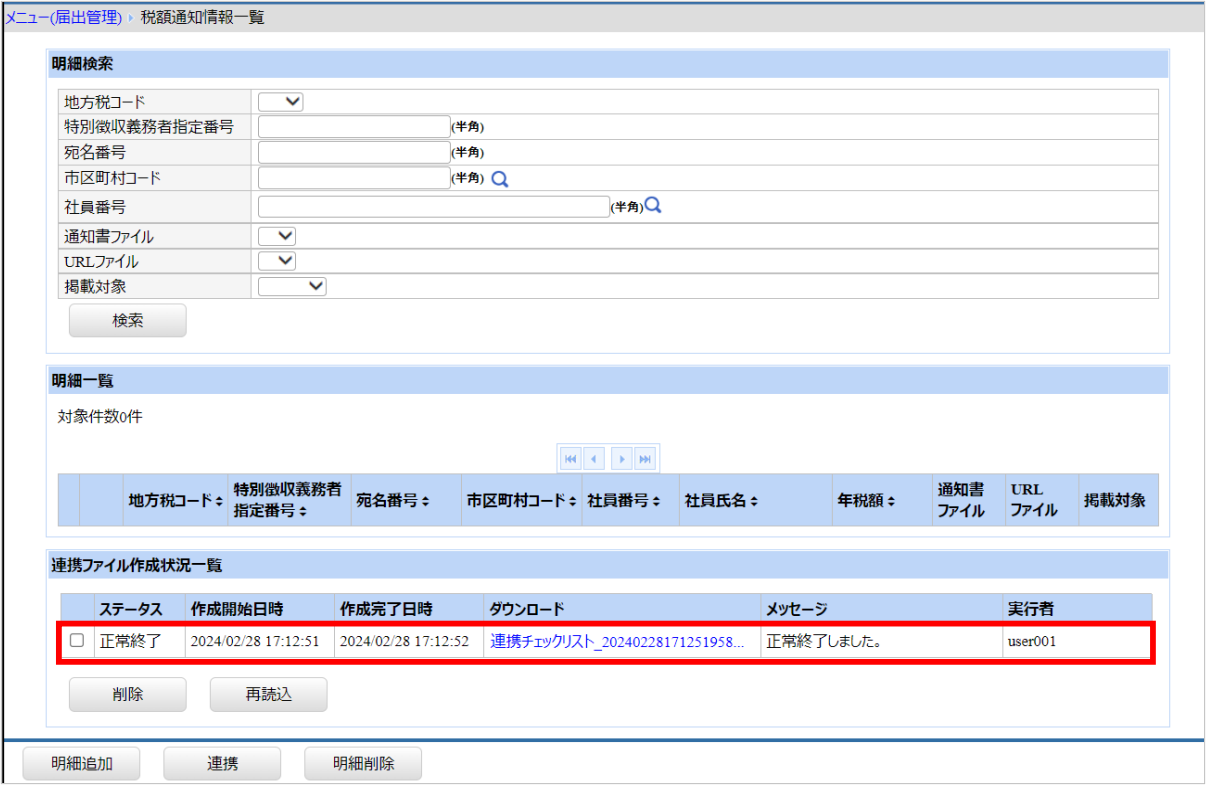Sort by 宛名番号 column arrows

(x=426, y=501)
